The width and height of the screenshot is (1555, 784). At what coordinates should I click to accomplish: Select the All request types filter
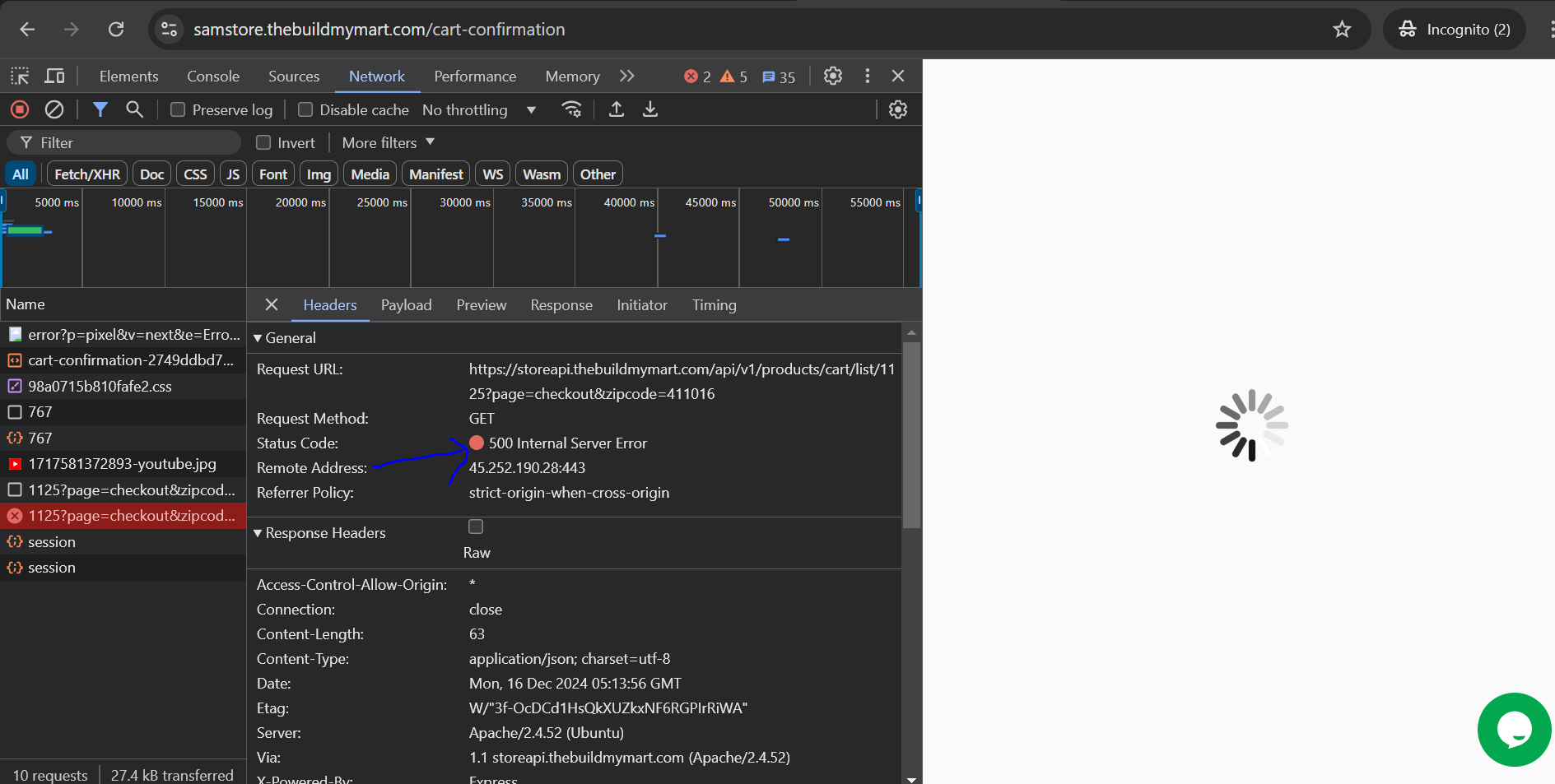pos(21,174)
